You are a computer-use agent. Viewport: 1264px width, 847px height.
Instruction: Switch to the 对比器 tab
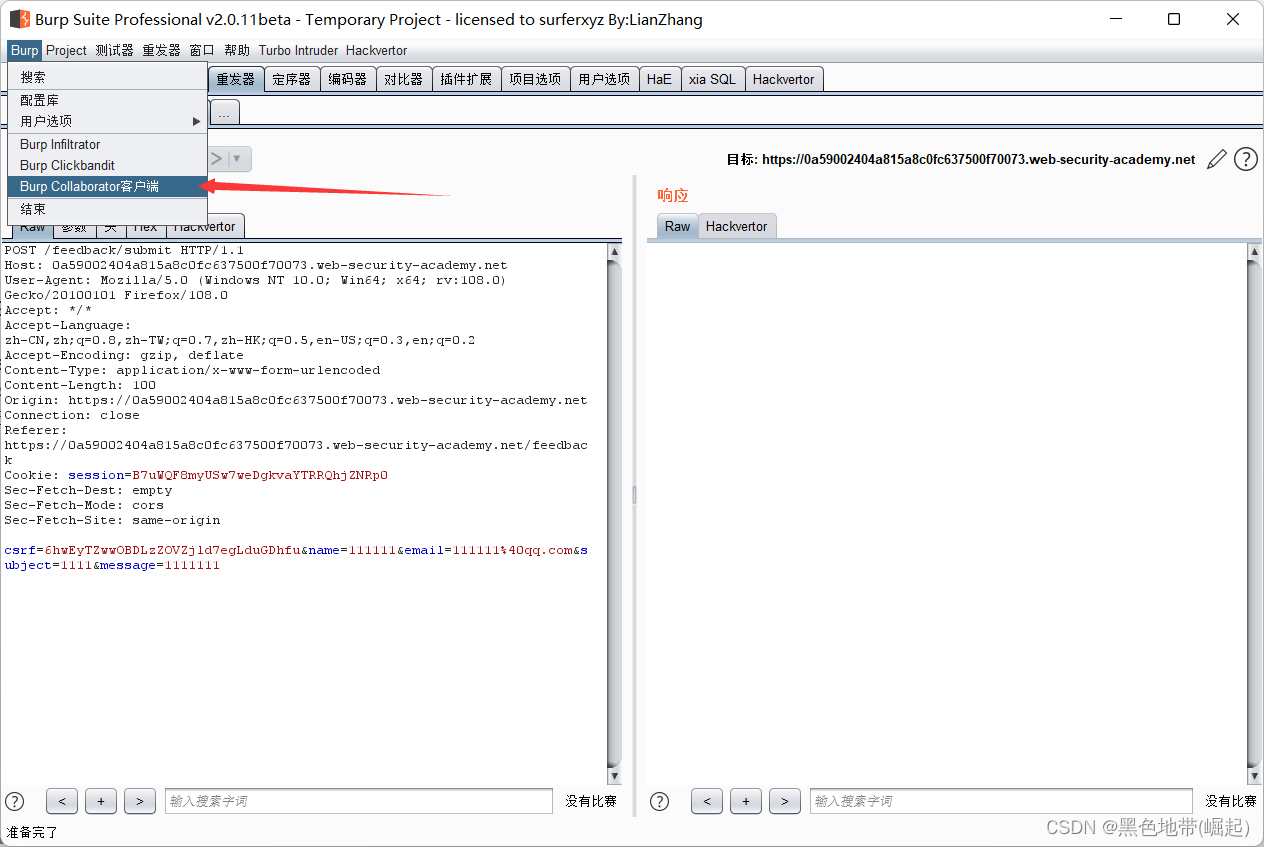pos(404,79)
